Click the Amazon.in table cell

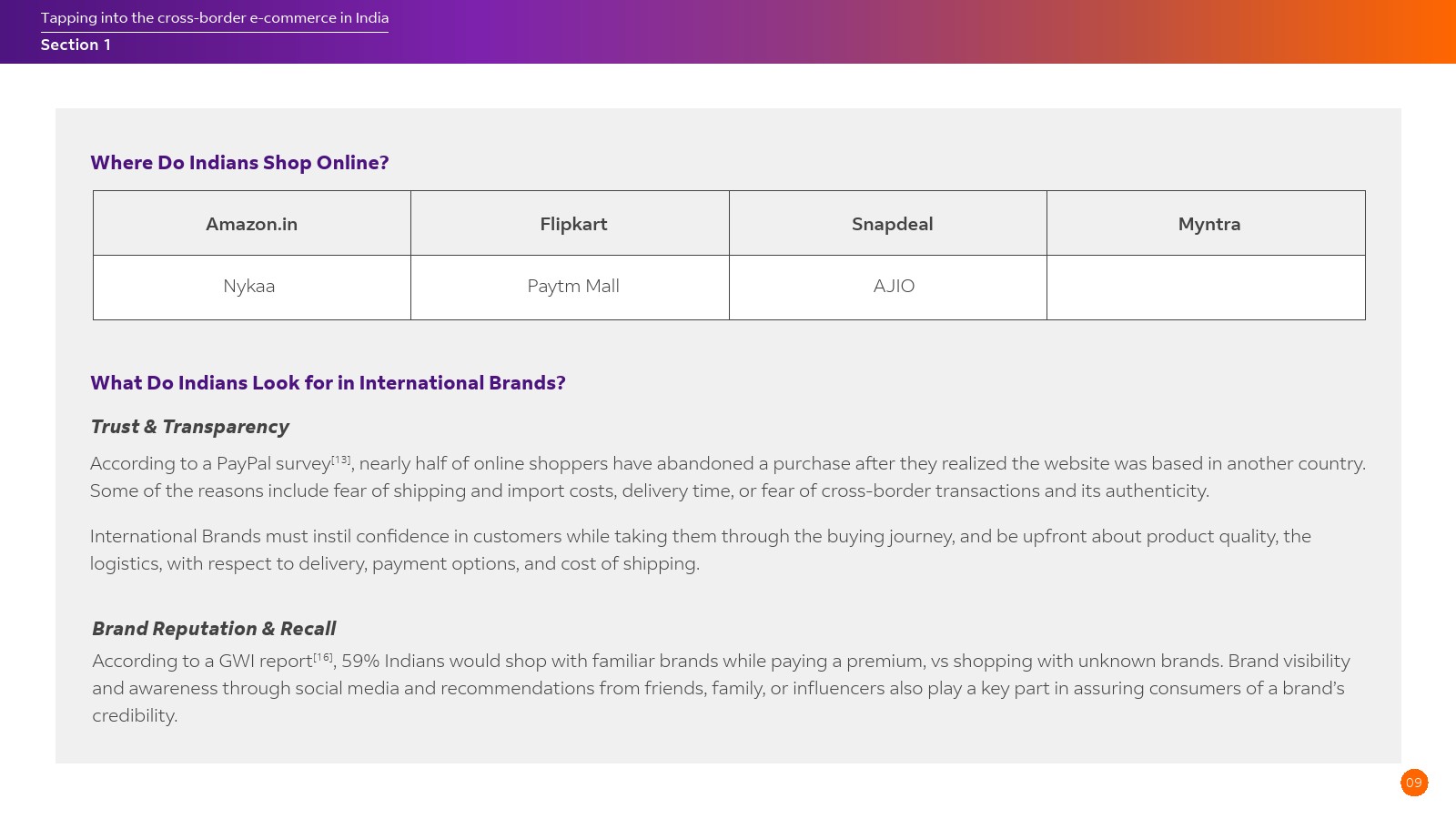click(251, 224)
